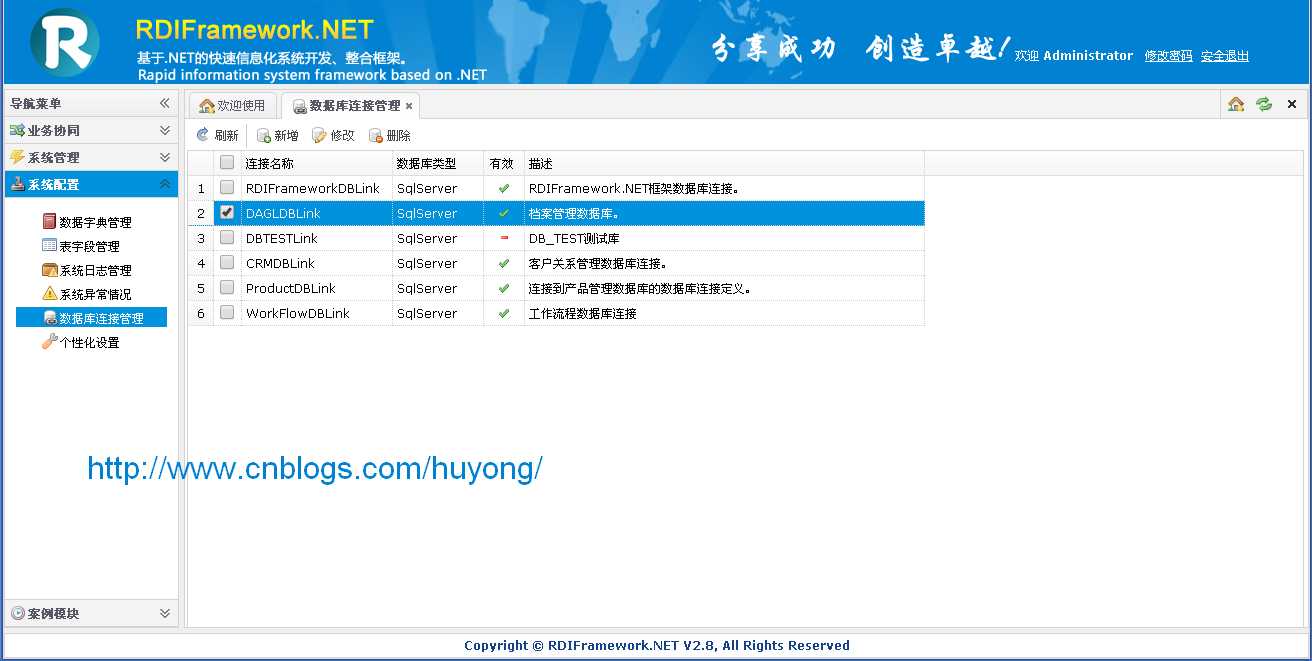Screen dimensions: 1312x661
Task: Click the edit (修改) pencil icon
Action: 320,135
